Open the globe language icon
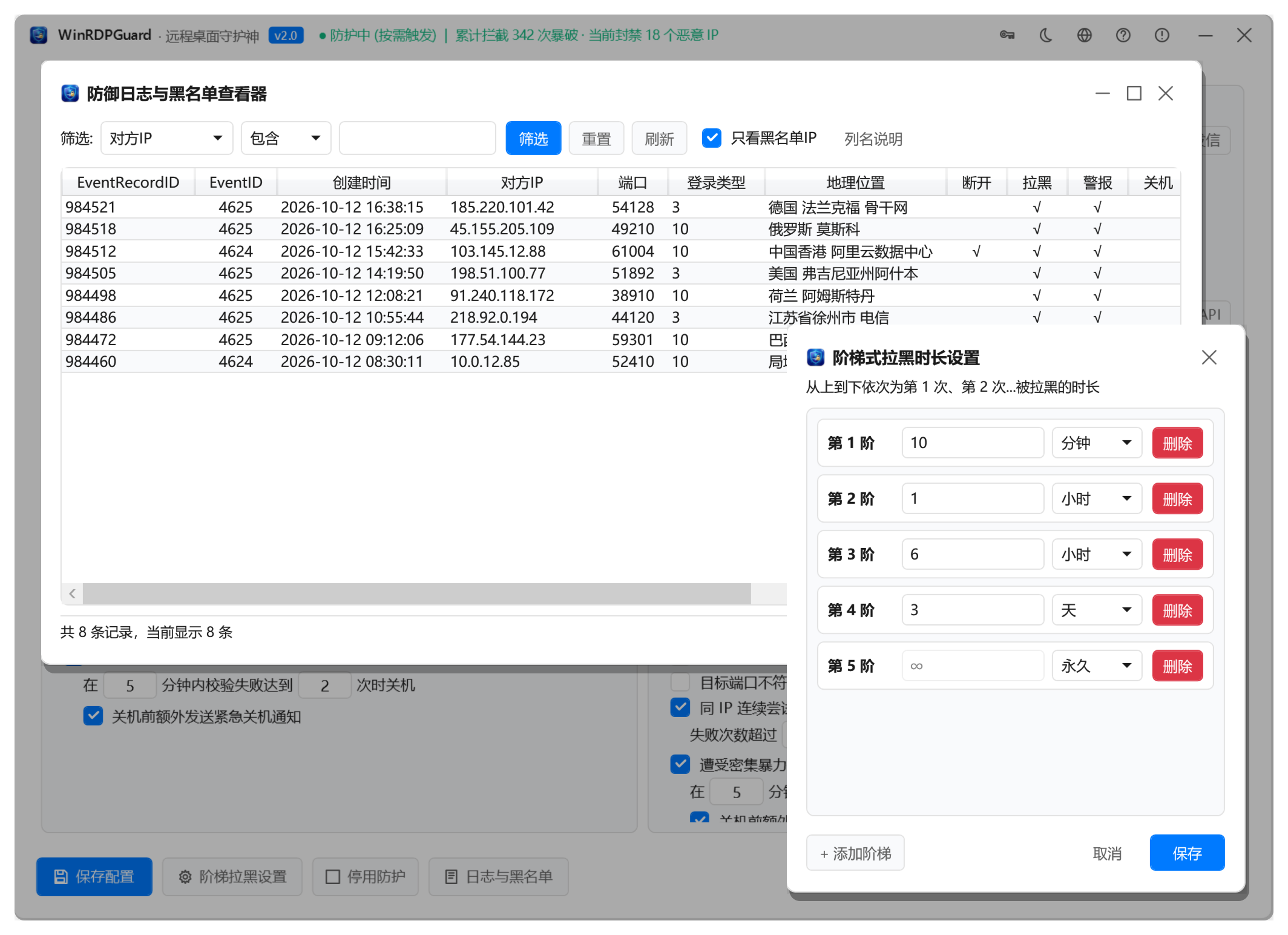Screen dimensions: 1288x935 pos(1085,35)
